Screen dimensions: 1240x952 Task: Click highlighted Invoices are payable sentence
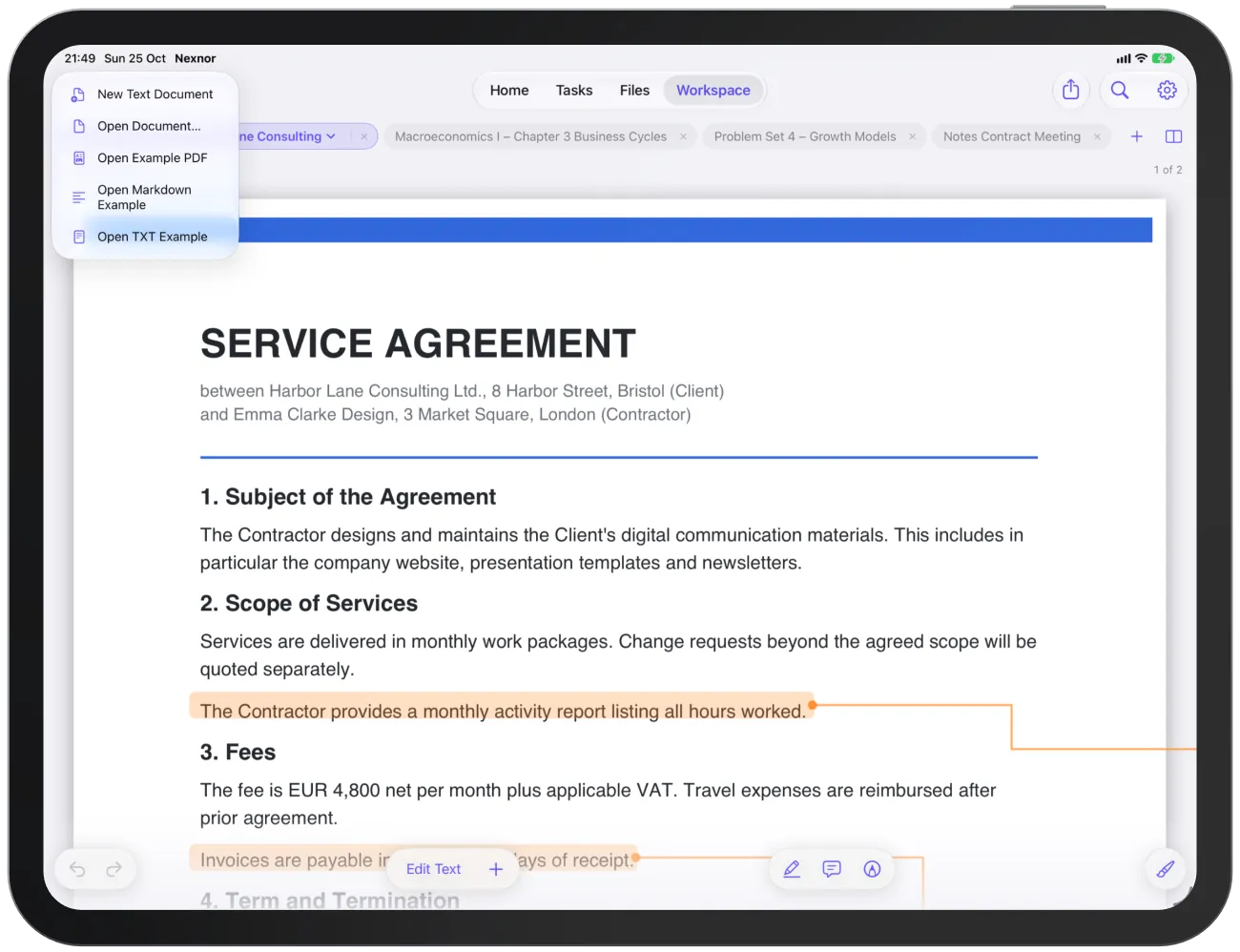click(x=416, y=859)
